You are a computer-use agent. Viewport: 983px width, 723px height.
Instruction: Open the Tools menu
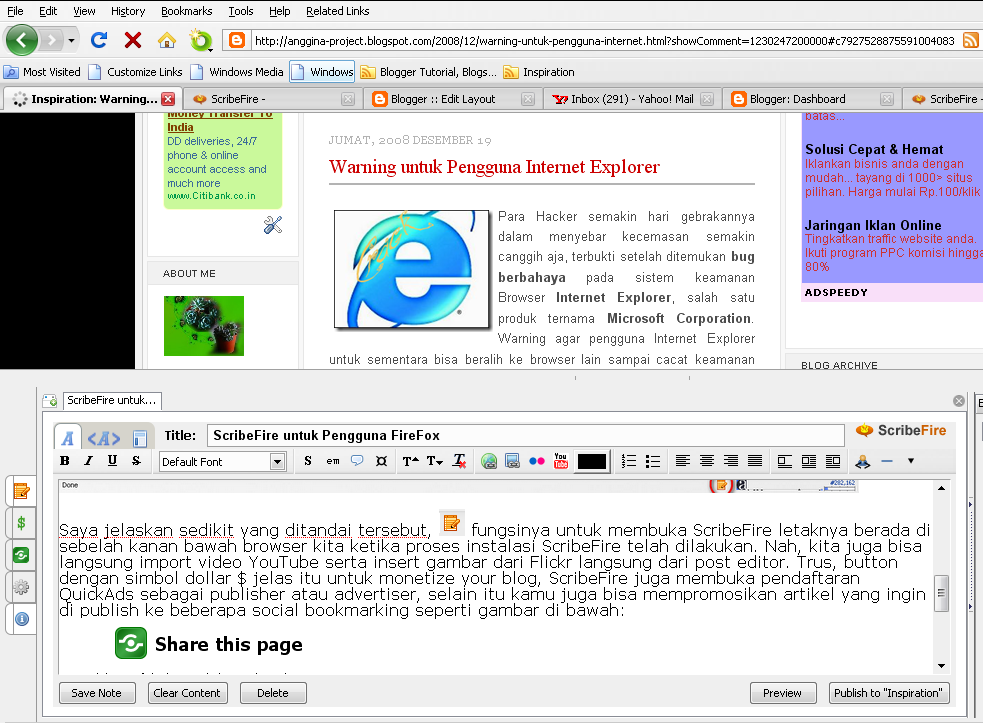tap(241, 11)
